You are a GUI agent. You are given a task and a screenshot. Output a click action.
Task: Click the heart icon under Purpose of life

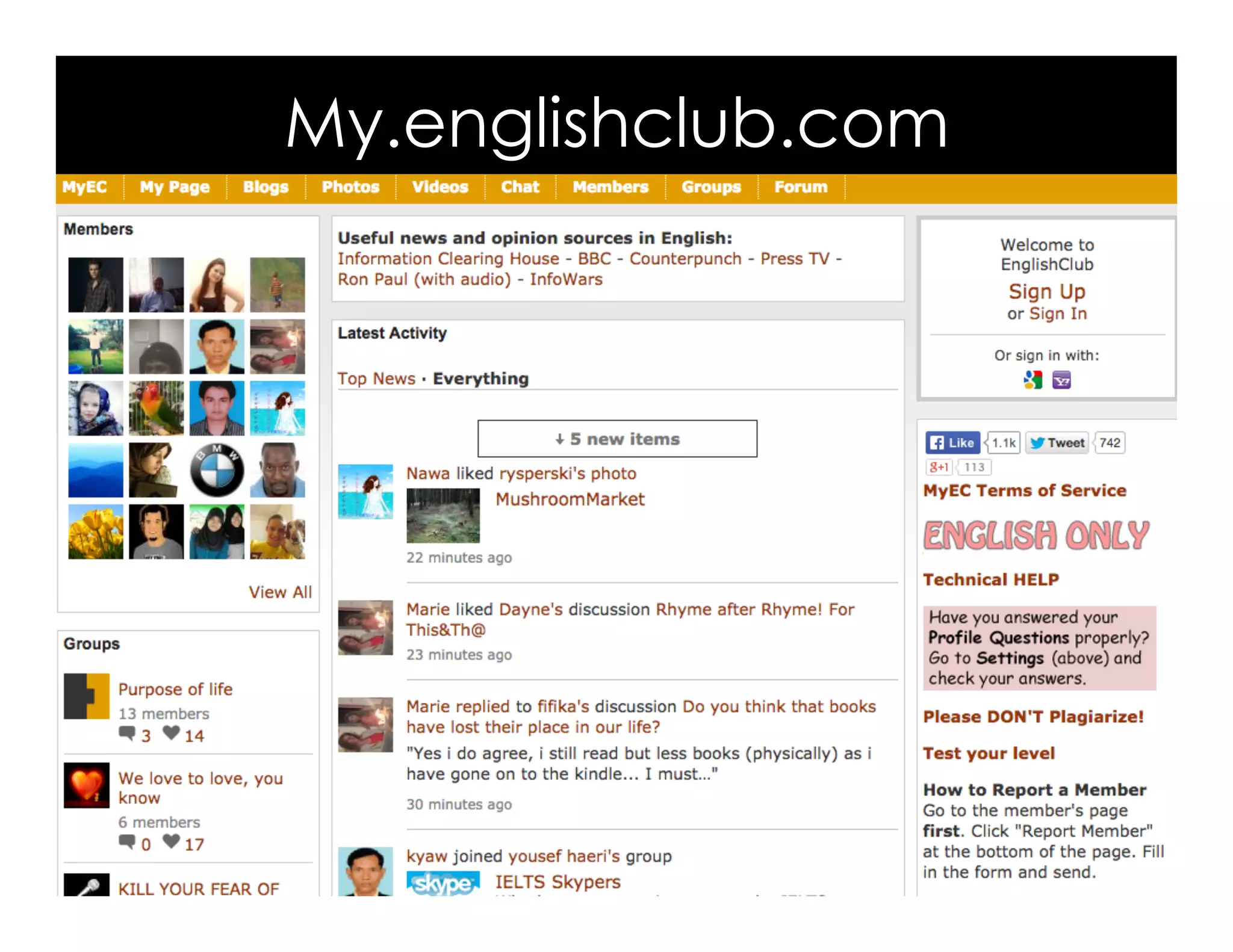tap(172, 733)
